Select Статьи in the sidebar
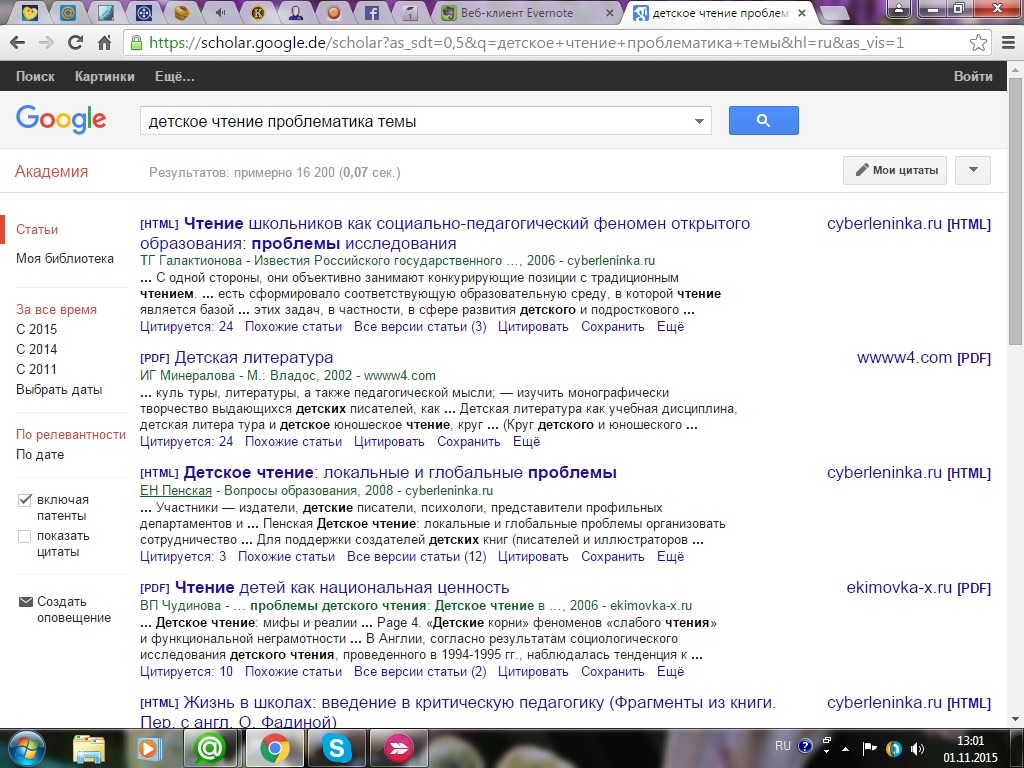The image size is (1024, 768). pos(37,229)
